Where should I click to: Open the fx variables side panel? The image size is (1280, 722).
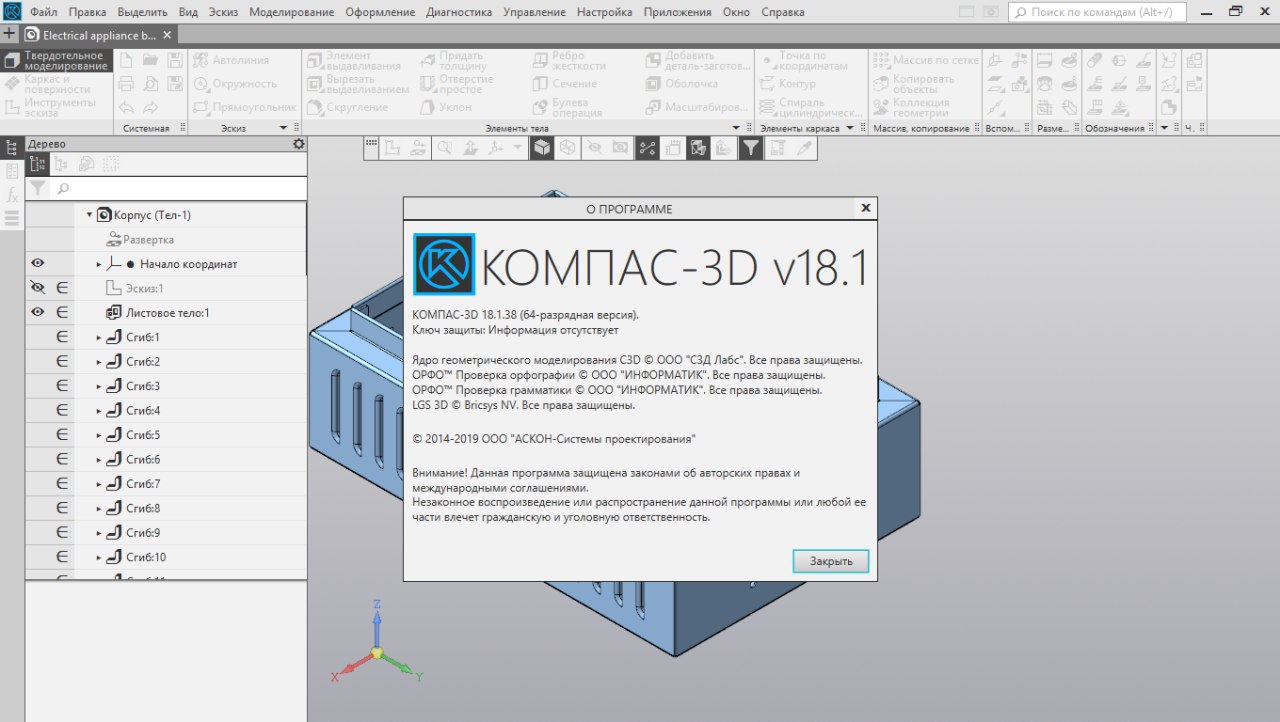[12, 194]
